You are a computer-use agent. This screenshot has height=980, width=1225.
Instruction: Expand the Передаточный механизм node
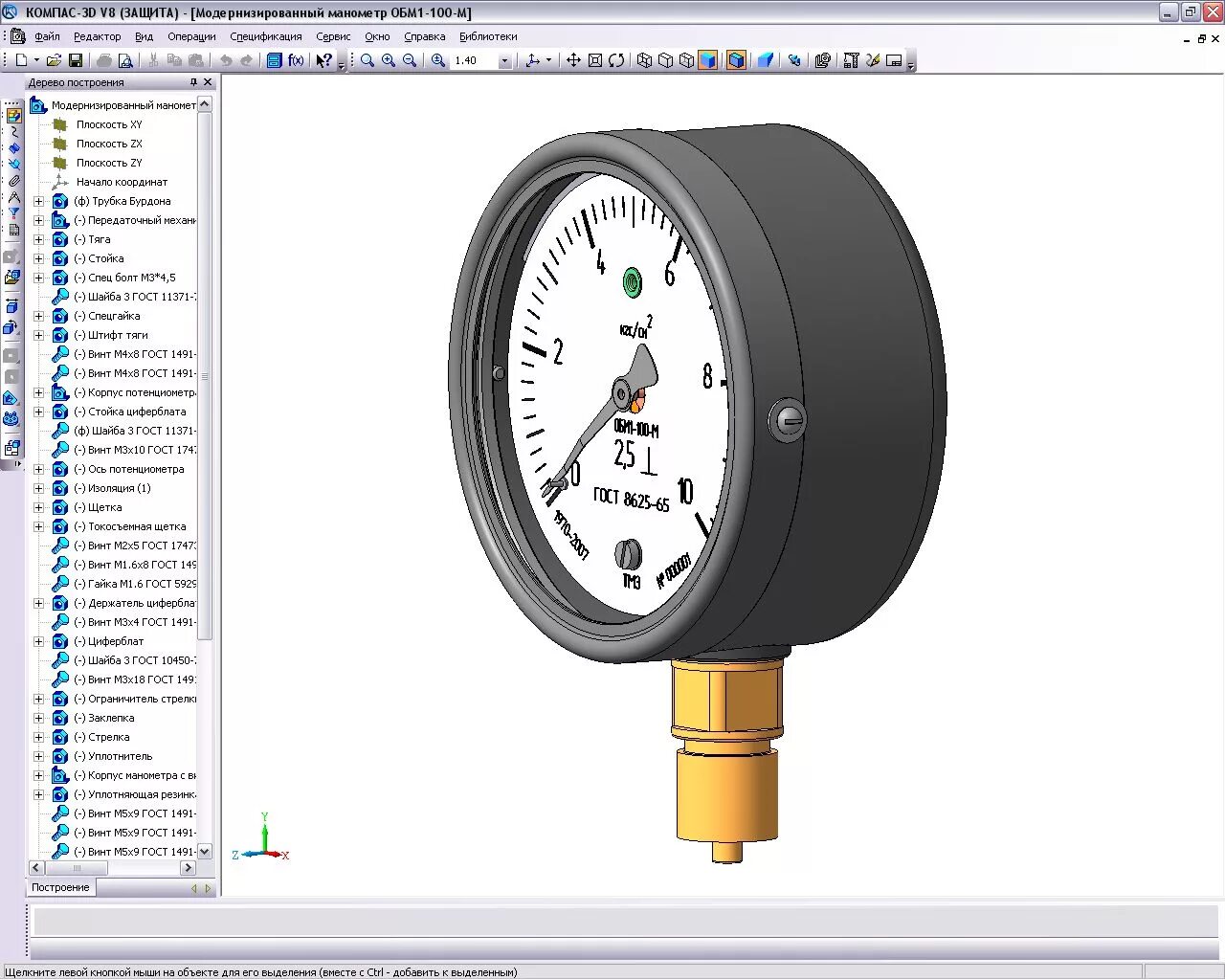point(38,220)
